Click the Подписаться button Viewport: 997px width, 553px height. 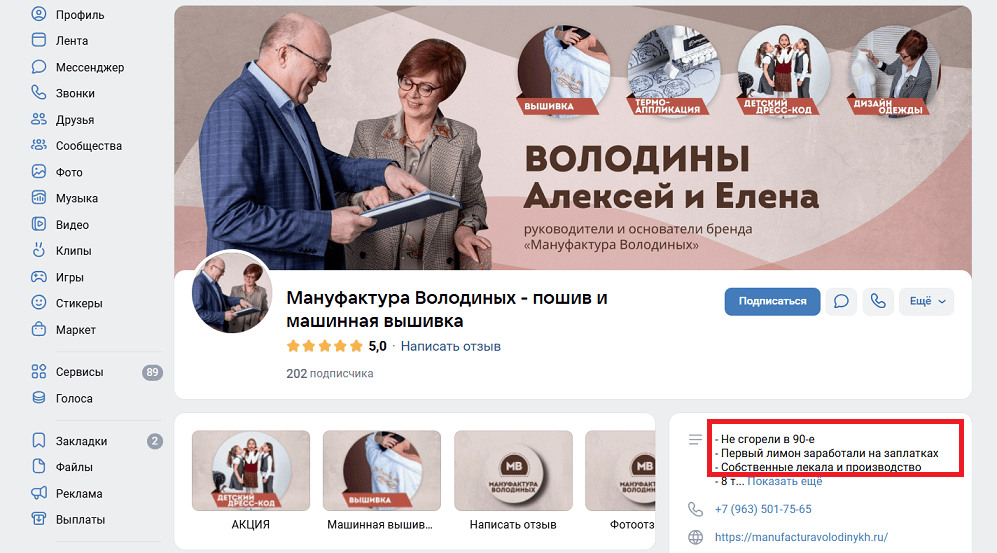point(773,301)
